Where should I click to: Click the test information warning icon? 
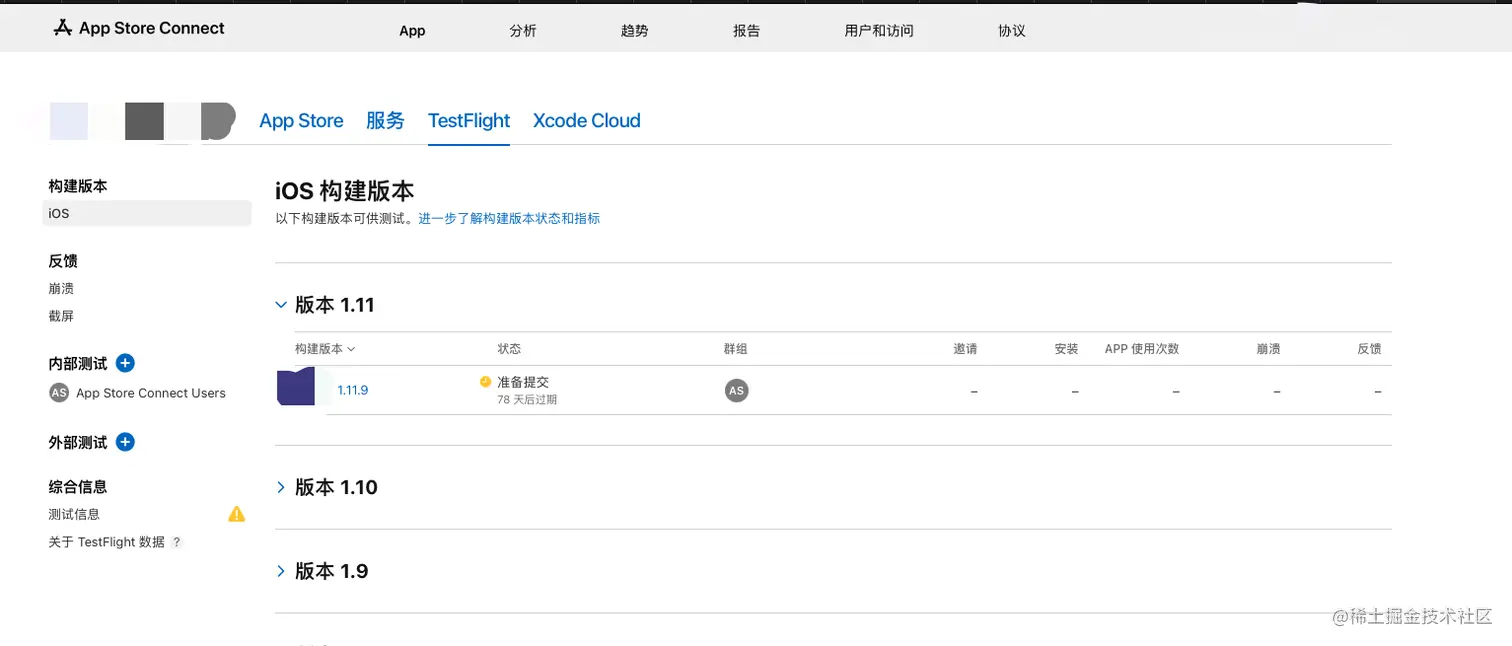pos(236,514)
